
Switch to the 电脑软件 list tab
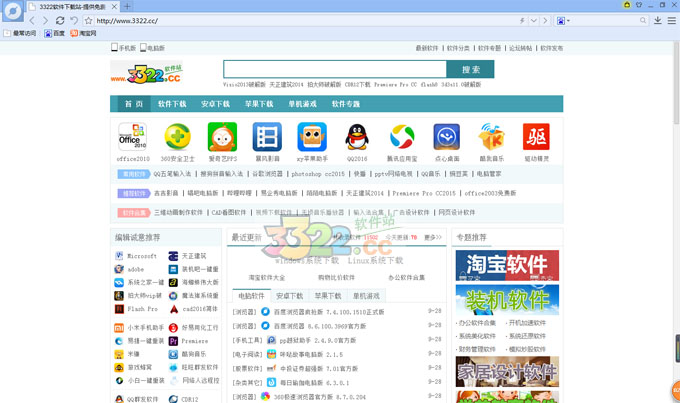click(252, 296)
